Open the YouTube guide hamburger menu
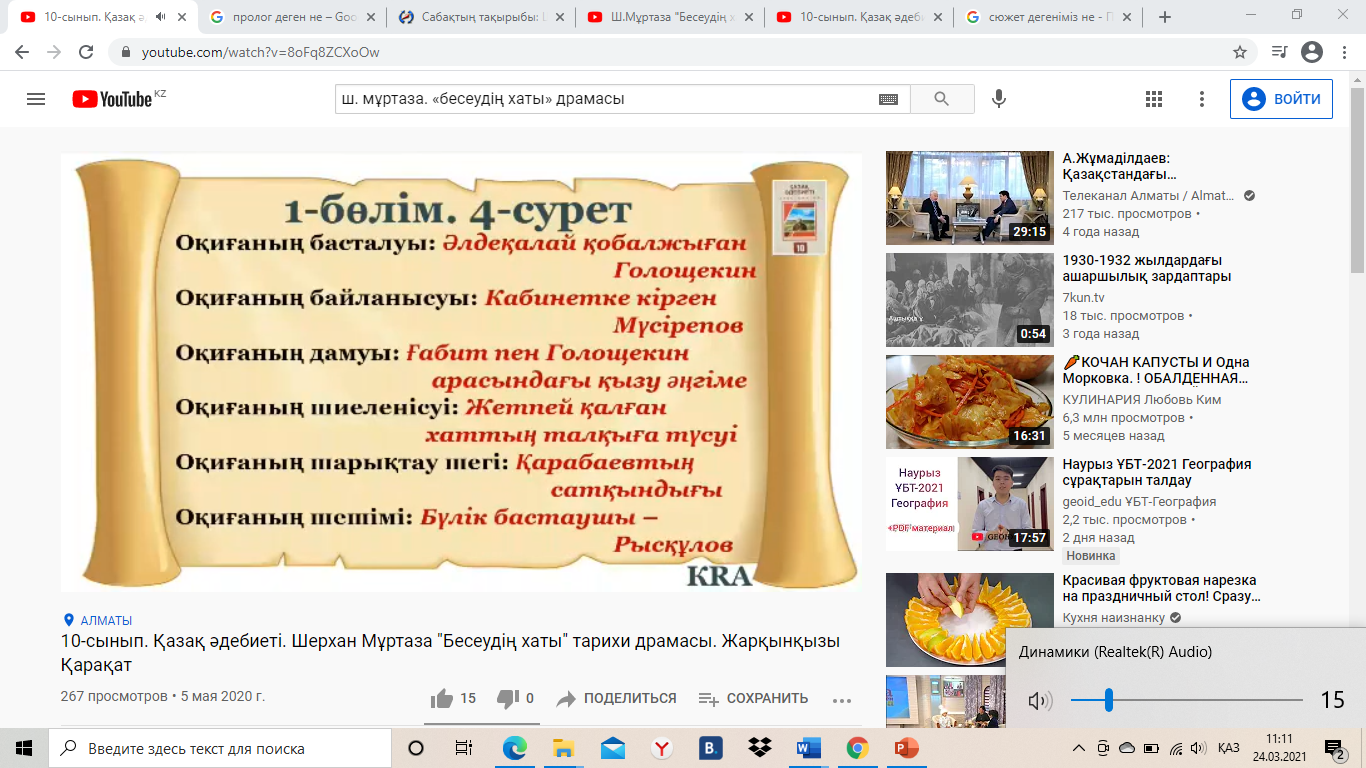 (36, 99)
